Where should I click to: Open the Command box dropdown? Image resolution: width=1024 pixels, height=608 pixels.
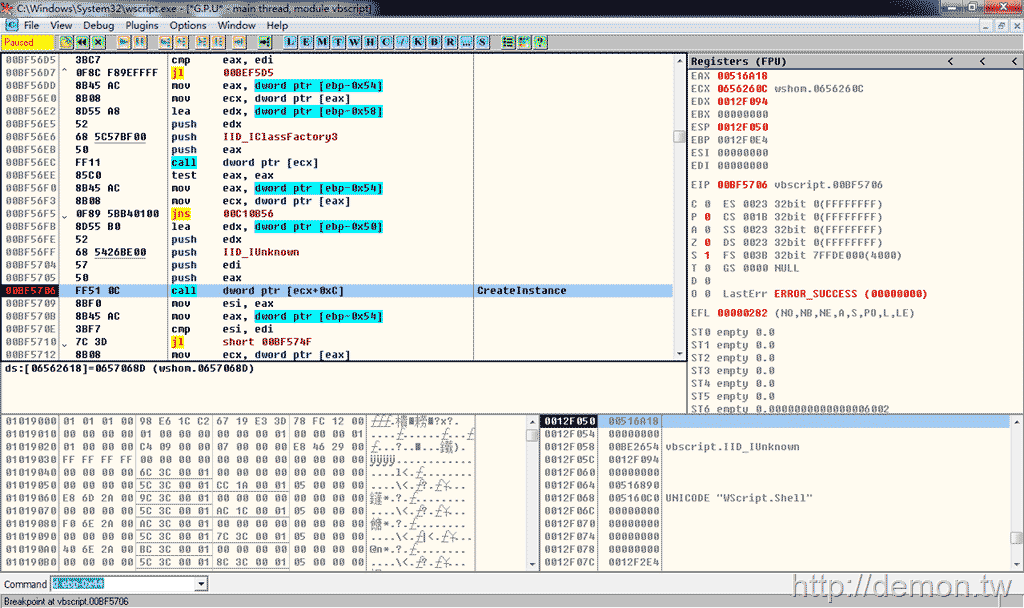point(199,584)
